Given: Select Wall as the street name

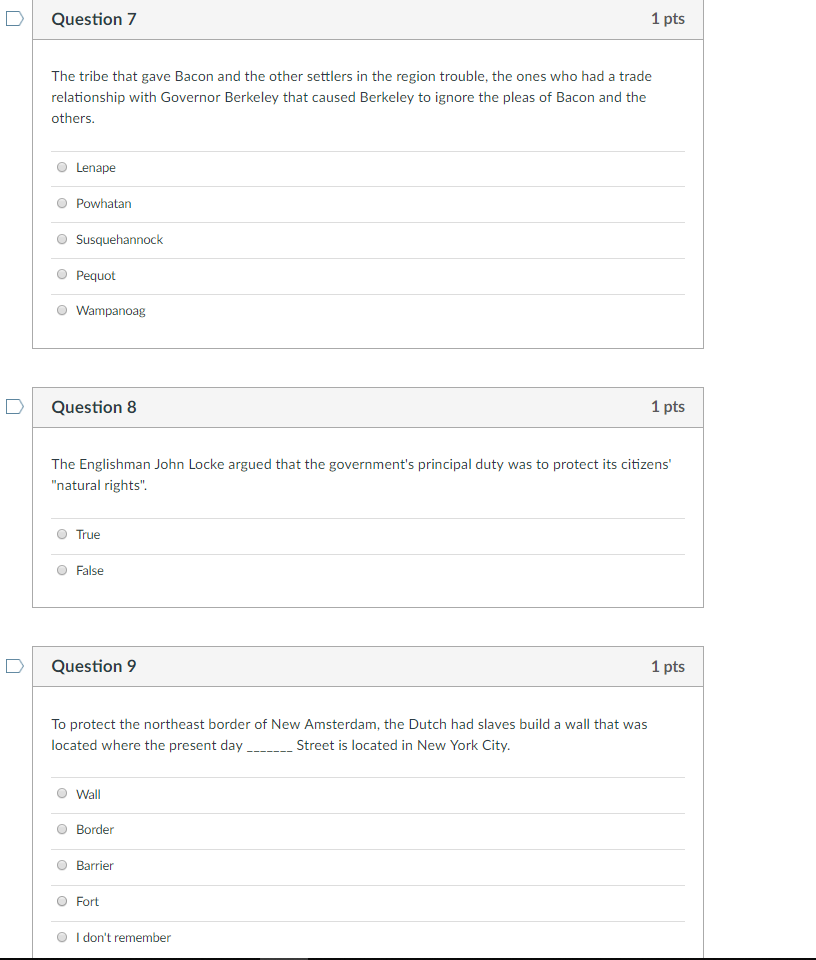Looking at the screenshot, I should (x=62, y=793).
